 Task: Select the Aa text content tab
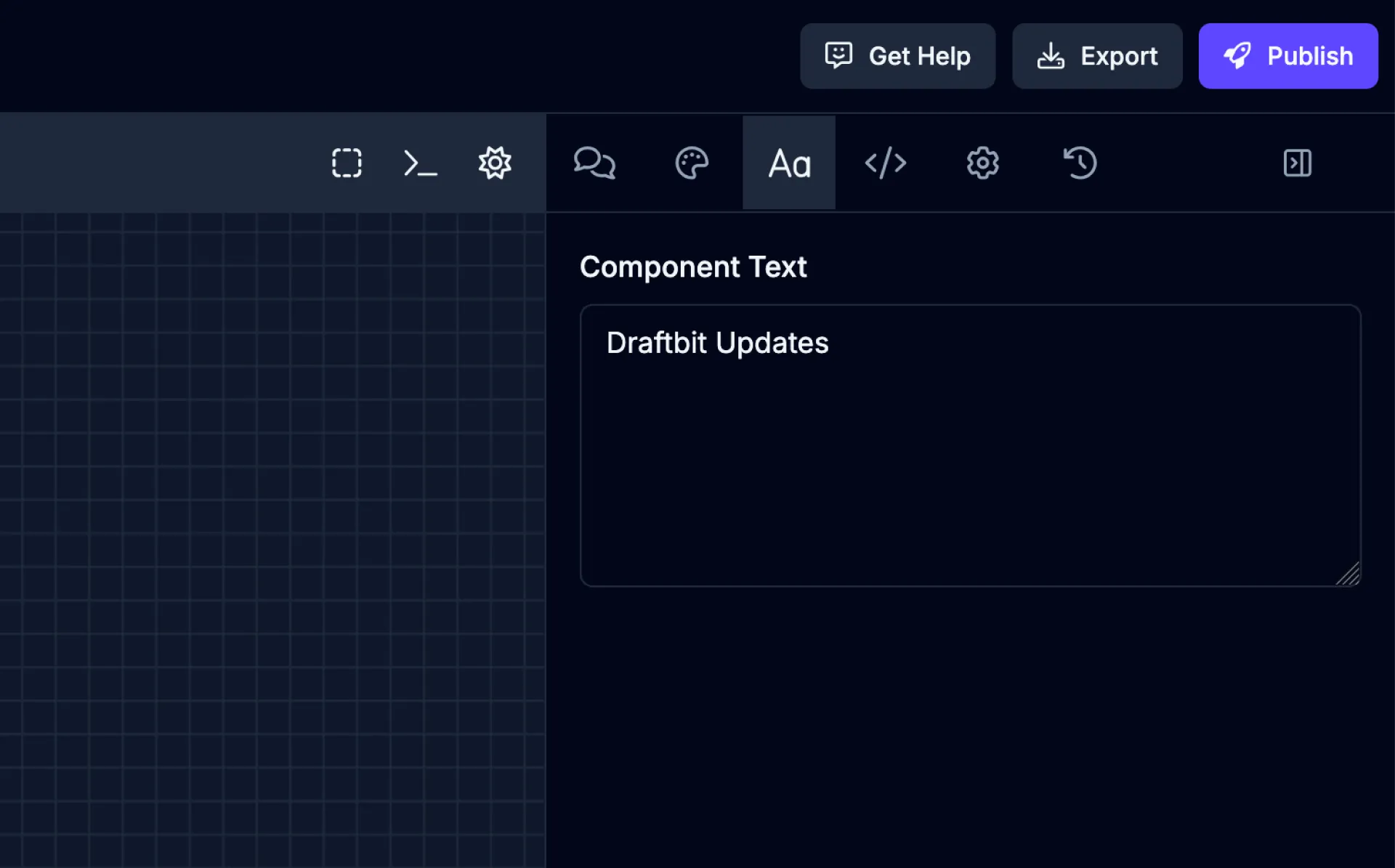(x=789, y=163)
